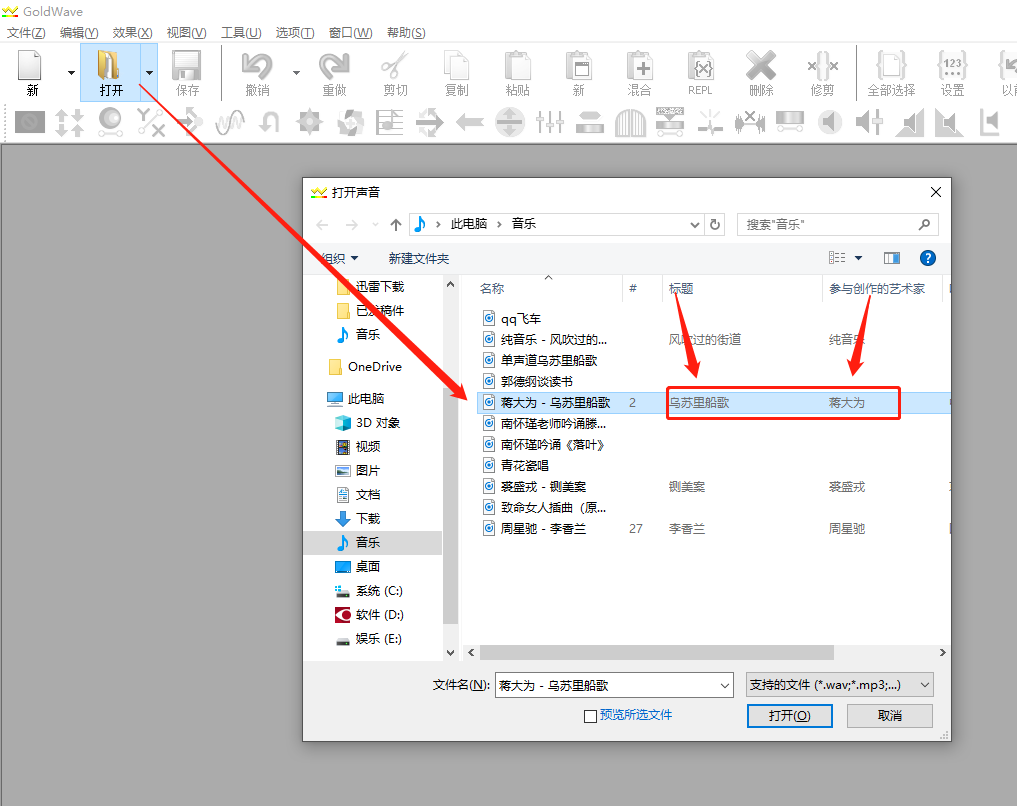Select the file 郭德纲谈读书
This screenshot has height=806, width=1017.
click(536, 381)
